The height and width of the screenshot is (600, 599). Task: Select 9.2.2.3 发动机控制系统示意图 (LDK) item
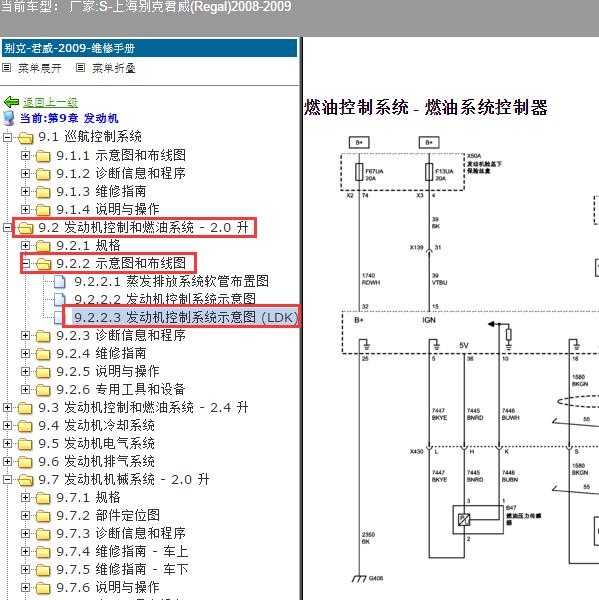(186, 317)
